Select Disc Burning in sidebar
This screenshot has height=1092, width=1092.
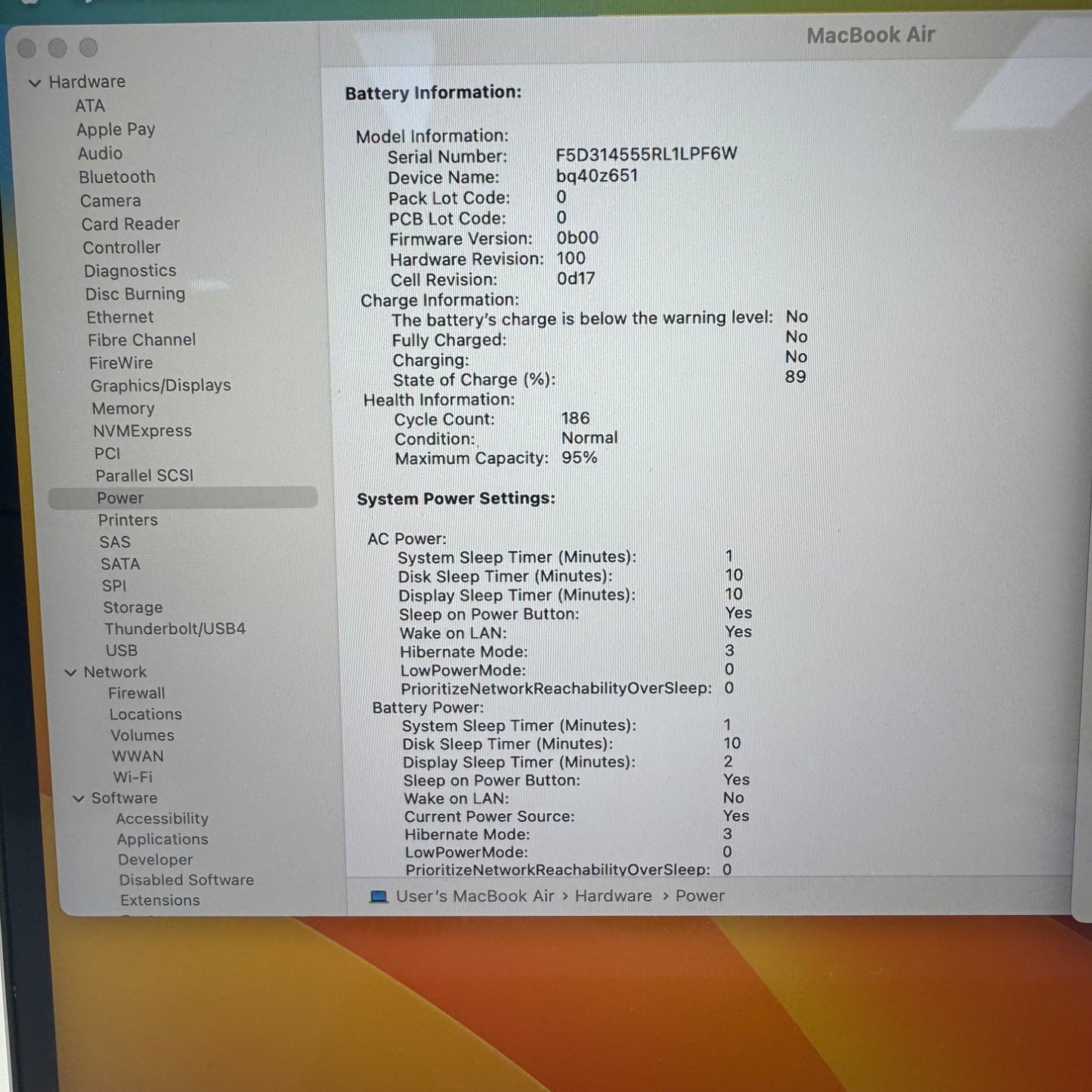tap(135, 294)
